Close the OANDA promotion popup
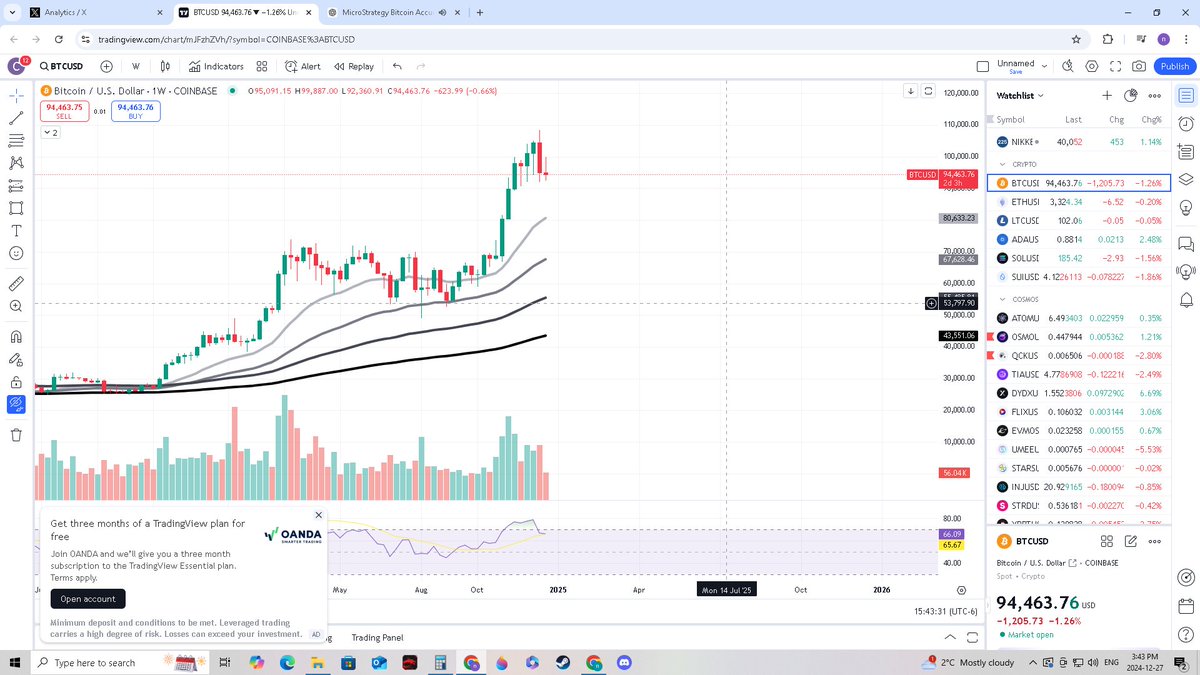This screenshot has width=1200, height=675. click(318, 515)
